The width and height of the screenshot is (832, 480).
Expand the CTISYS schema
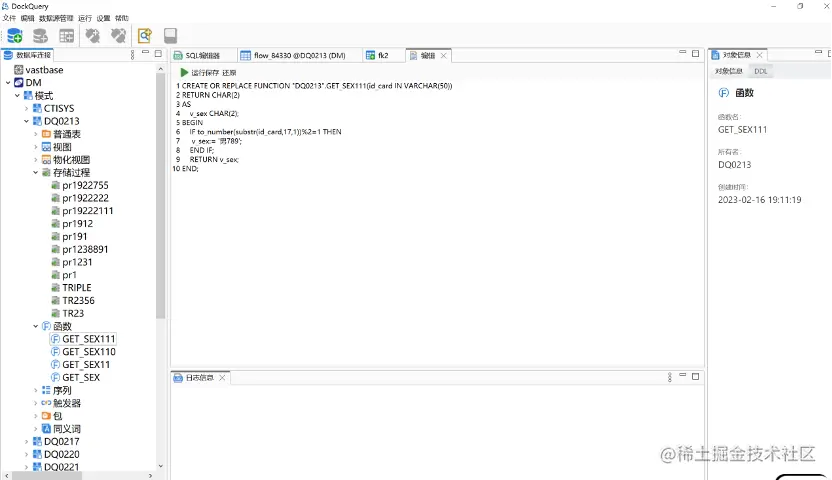point(26,108)
